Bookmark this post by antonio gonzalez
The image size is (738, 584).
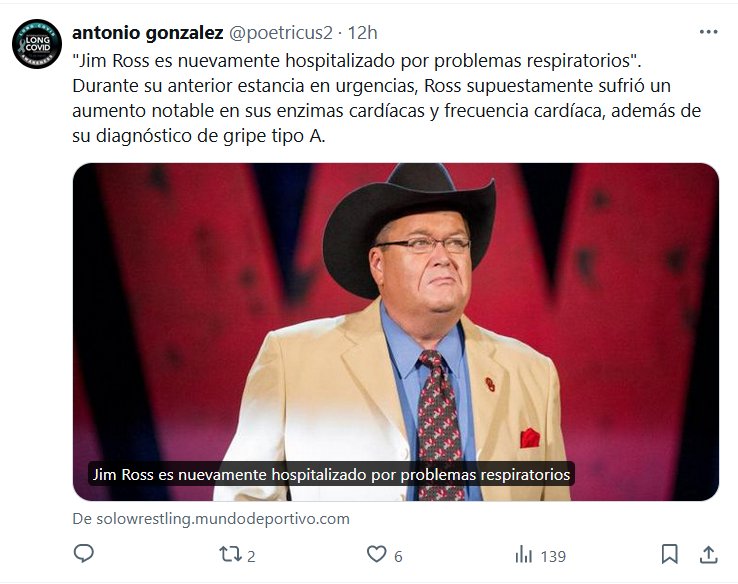[x=670, y=554]
